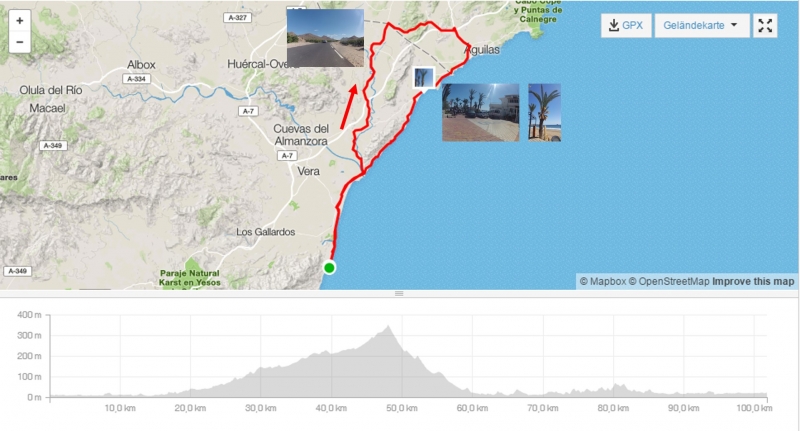Zoom in with the plus button
800x431 pixels.
pos(19,20)
